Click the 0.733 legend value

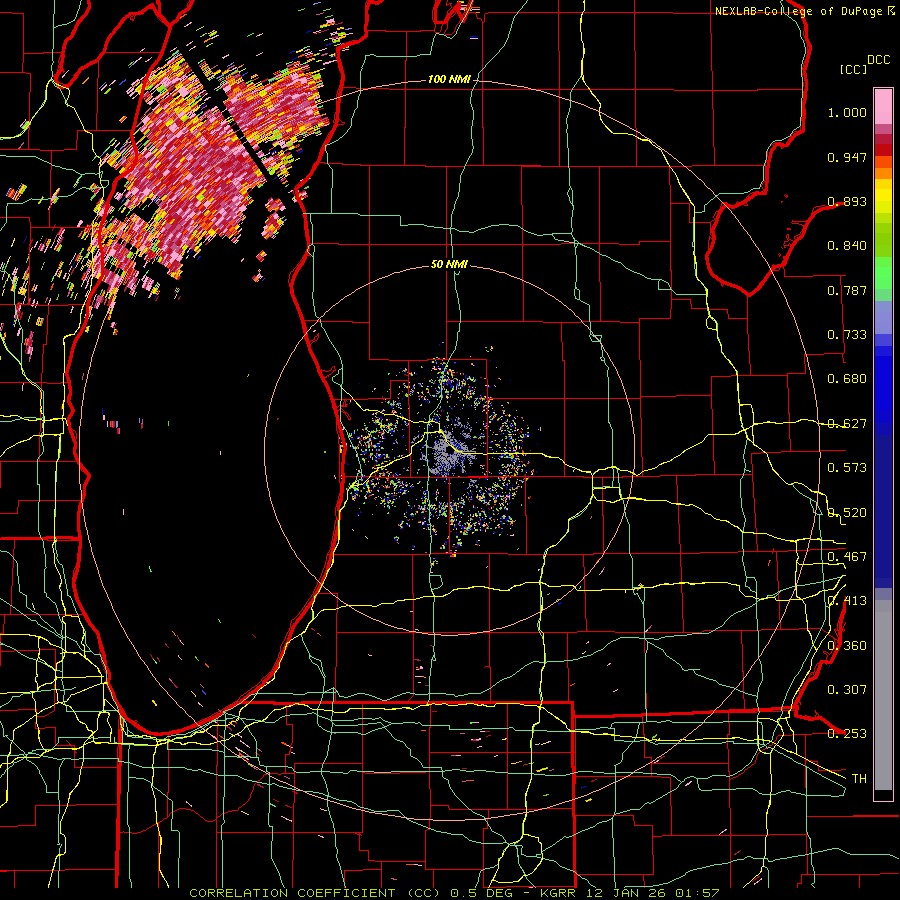(x=847, y=335)
